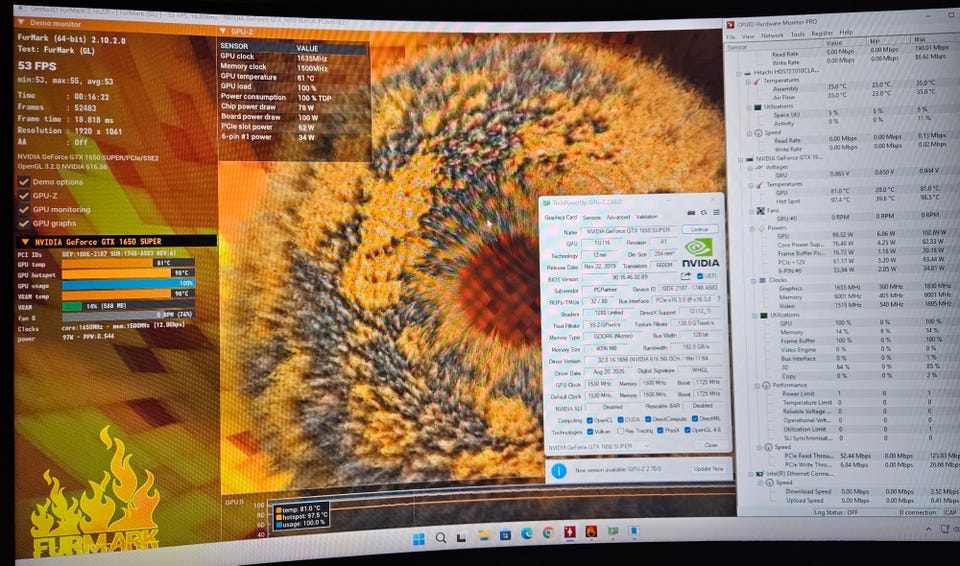Open File Explorer from the taskbar
Viewport: 960px width, 566px height.
(x=483, y=536)
